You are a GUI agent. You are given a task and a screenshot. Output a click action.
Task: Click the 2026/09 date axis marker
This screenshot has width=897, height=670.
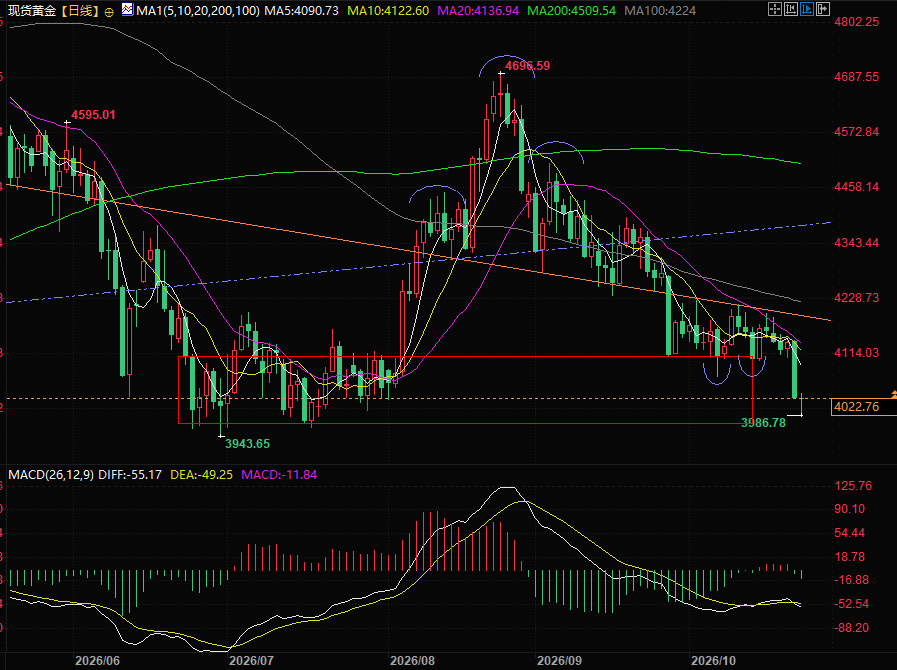(x=559, y=661)
